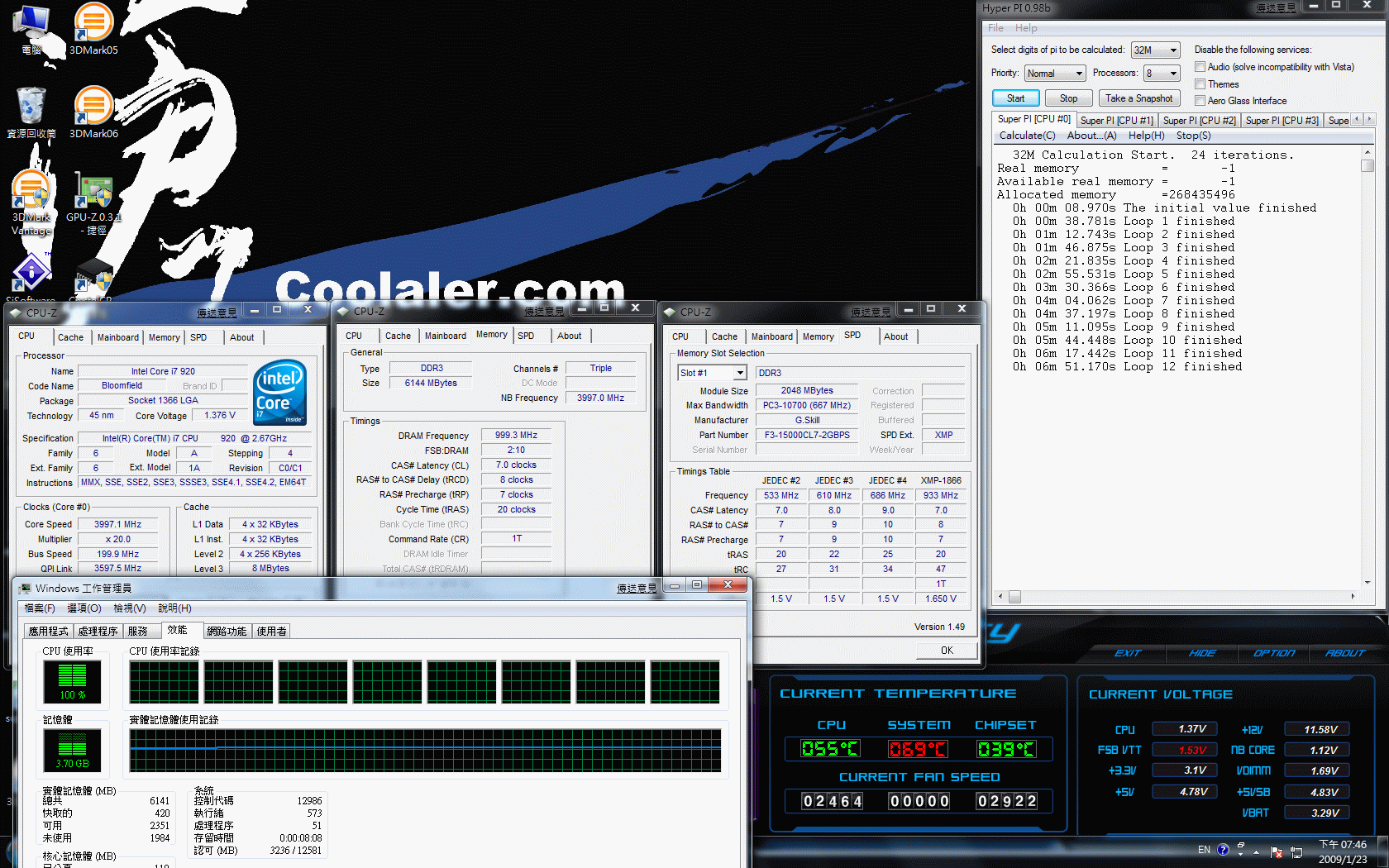
Task: Open the About tab in the CPU-Z SPD window
Action: (895, 336)
